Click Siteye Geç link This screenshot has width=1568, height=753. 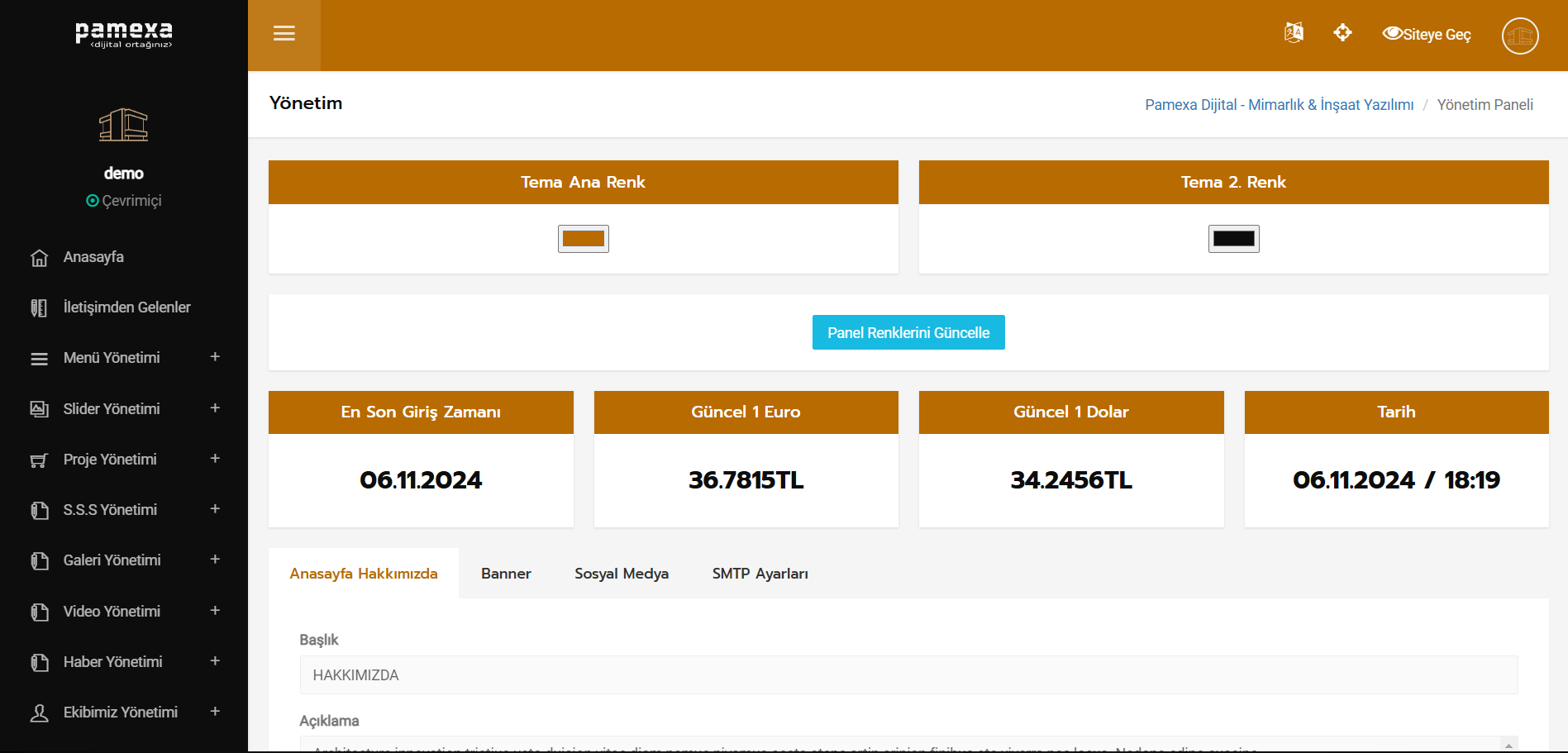pyautogui.click(x=1427, y=34)
